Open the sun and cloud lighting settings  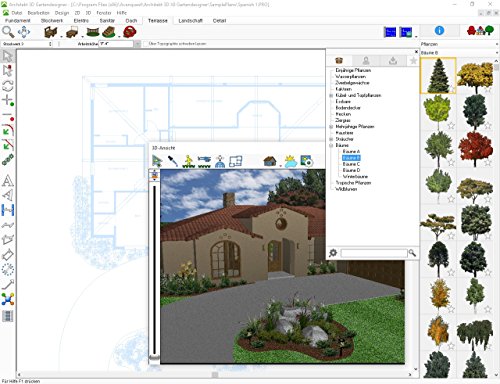pyautogui.click(x=290, y=161)
